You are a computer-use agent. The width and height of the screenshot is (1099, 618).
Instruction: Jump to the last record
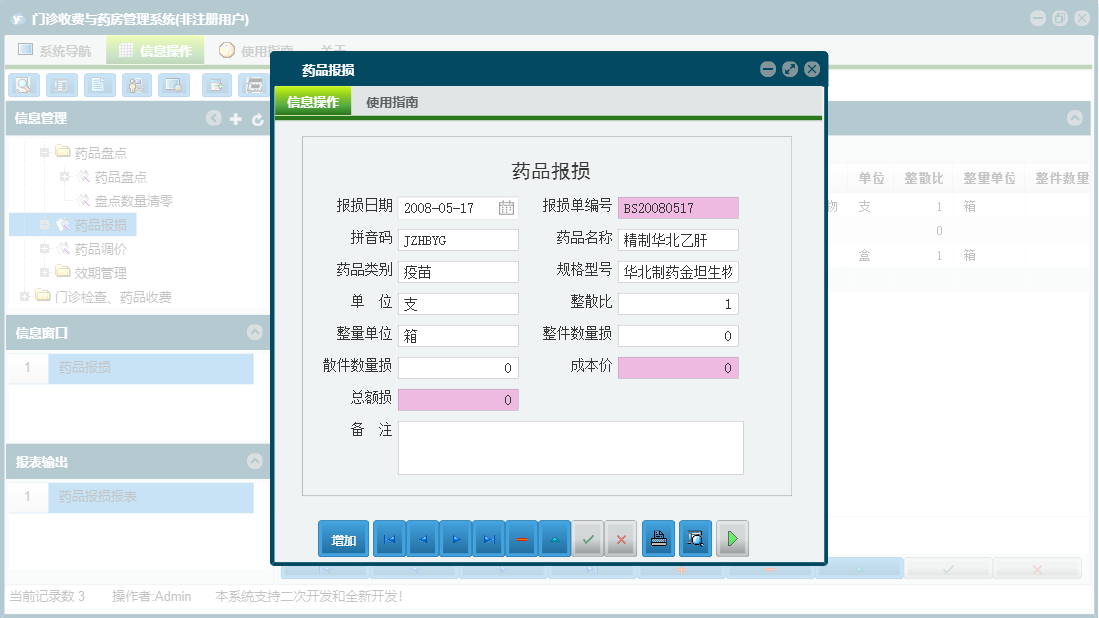tap(488, 538)
